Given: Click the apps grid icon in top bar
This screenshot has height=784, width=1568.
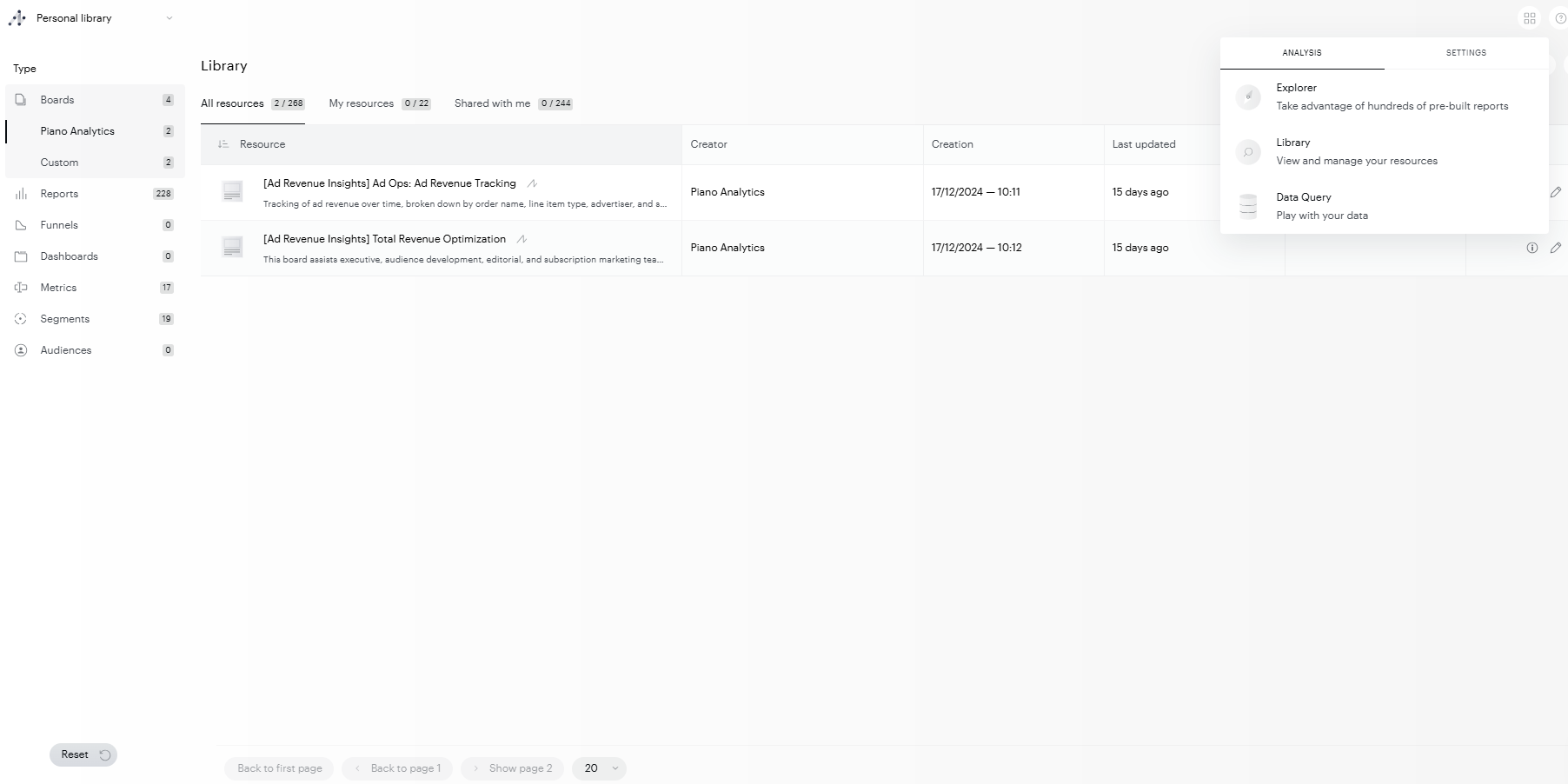Looking at the screenshot, I should point(1530,18).
